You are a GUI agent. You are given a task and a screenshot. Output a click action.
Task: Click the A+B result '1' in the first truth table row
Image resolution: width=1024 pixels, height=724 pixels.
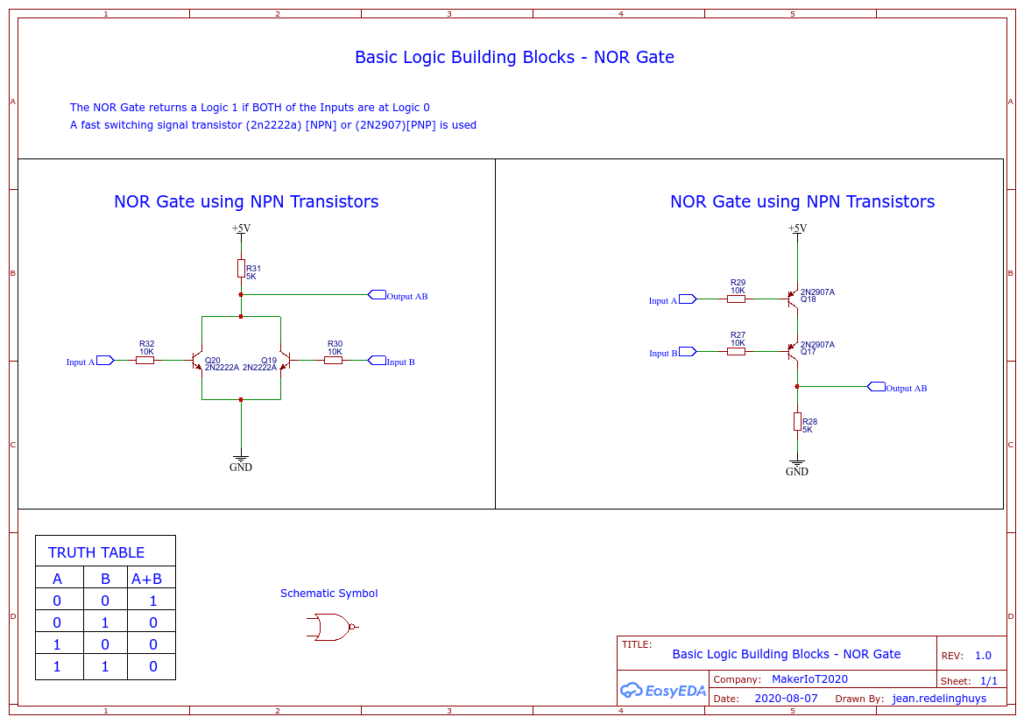click(153, 601)
